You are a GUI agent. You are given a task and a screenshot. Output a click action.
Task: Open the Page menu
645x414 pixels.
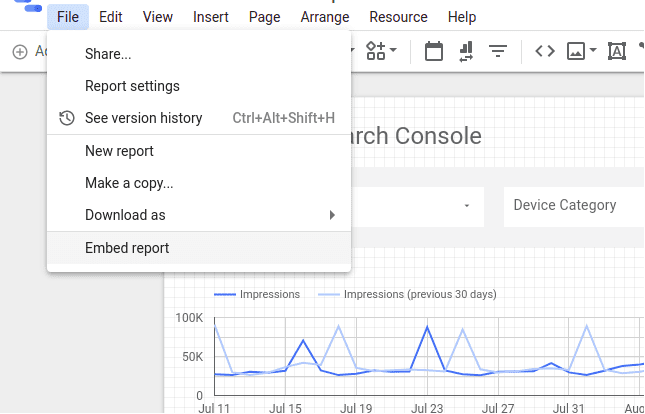tap(264, 17)
